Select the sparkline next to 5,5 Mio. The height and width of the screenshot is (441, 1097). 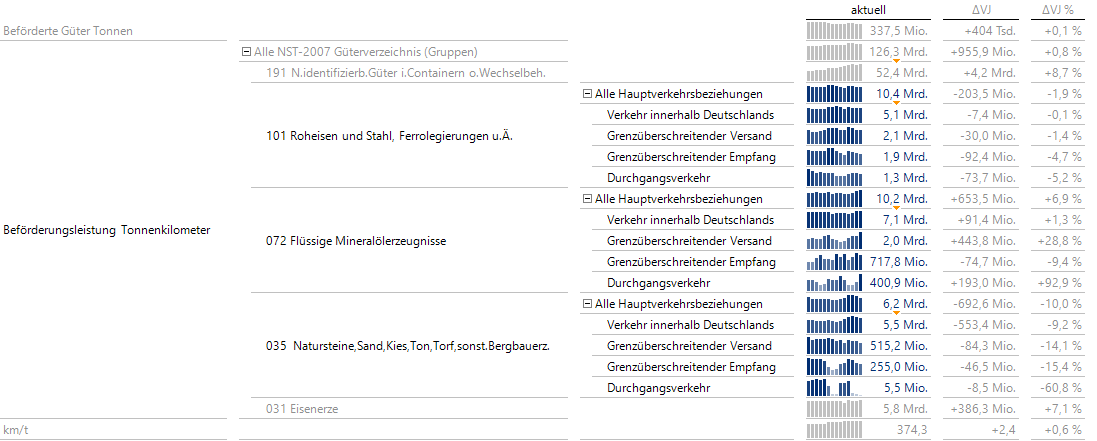tap(834, 388)
